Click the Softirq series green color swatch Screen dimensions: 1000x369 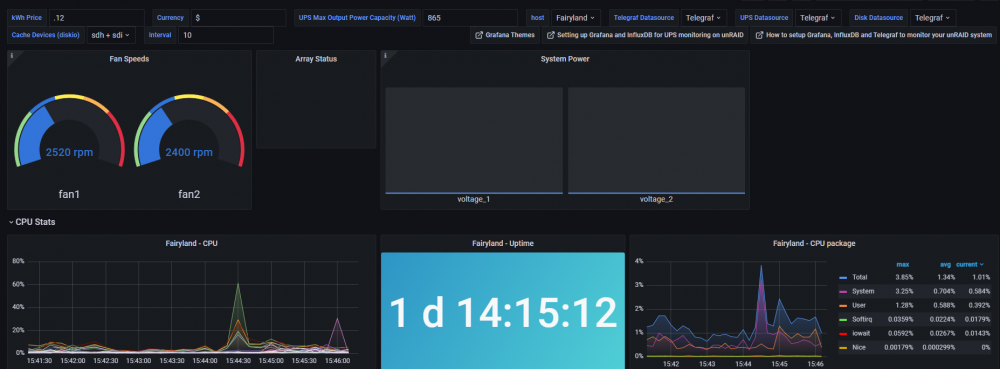tap(843, 319)
